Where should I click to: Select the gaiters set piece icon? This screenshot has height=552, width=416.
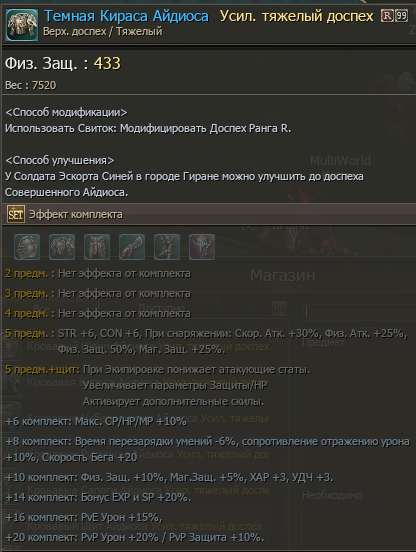[x=97, y=247]
